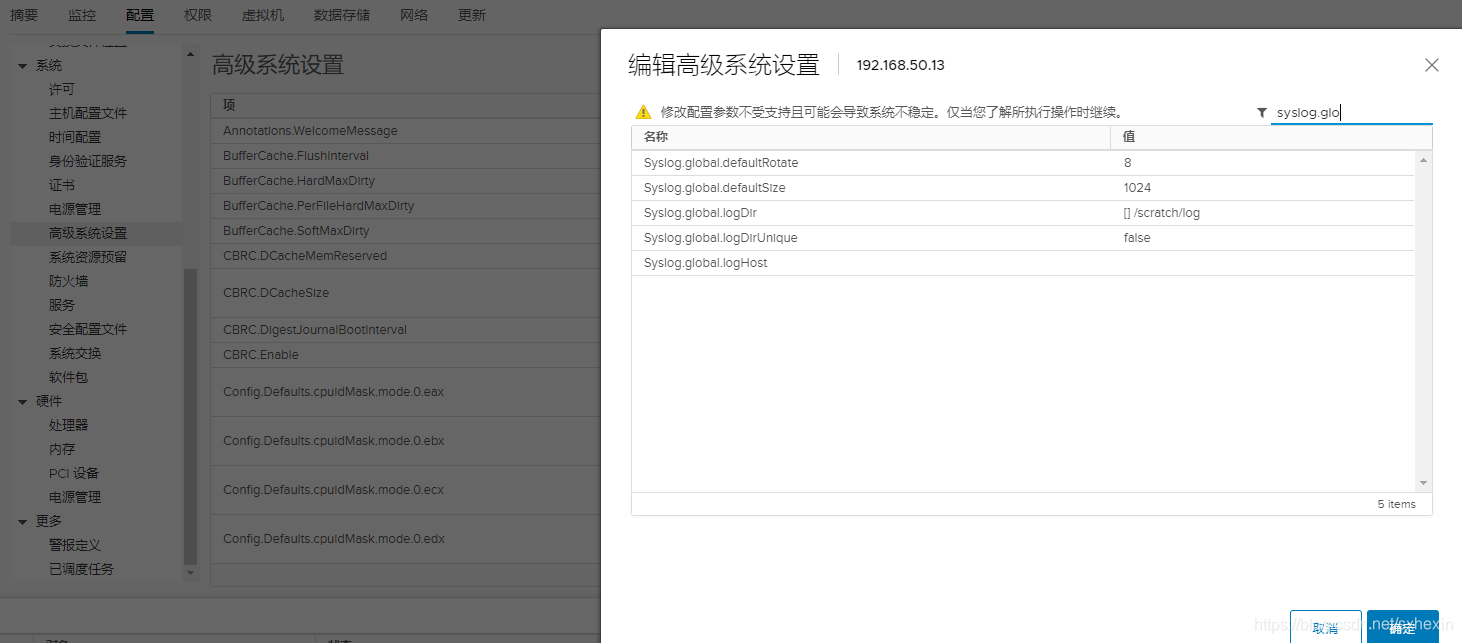Viewport: 1462px width, 643px height.
Task: Switch to the 虚拟机 tab
Action: click(263, 15)
